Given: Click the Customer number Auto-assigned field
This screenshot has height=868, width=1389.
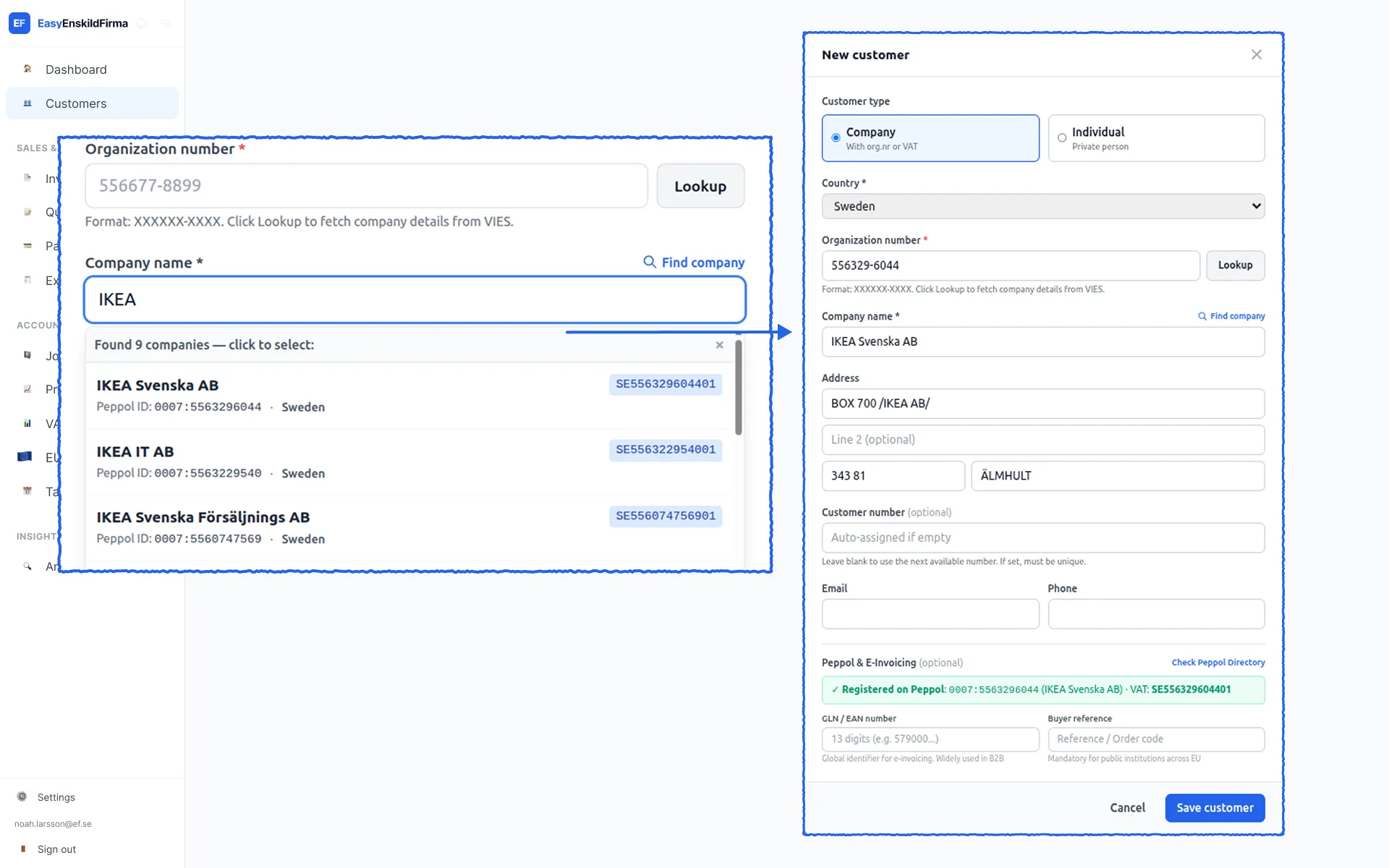Looking at the screenshot, I should pyautogui.click(x=1043, y=537).
